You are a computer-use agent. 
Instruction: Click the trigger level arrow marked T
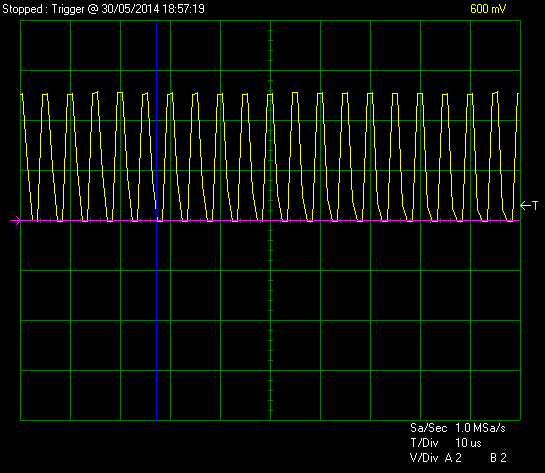[x=529, y=206]
